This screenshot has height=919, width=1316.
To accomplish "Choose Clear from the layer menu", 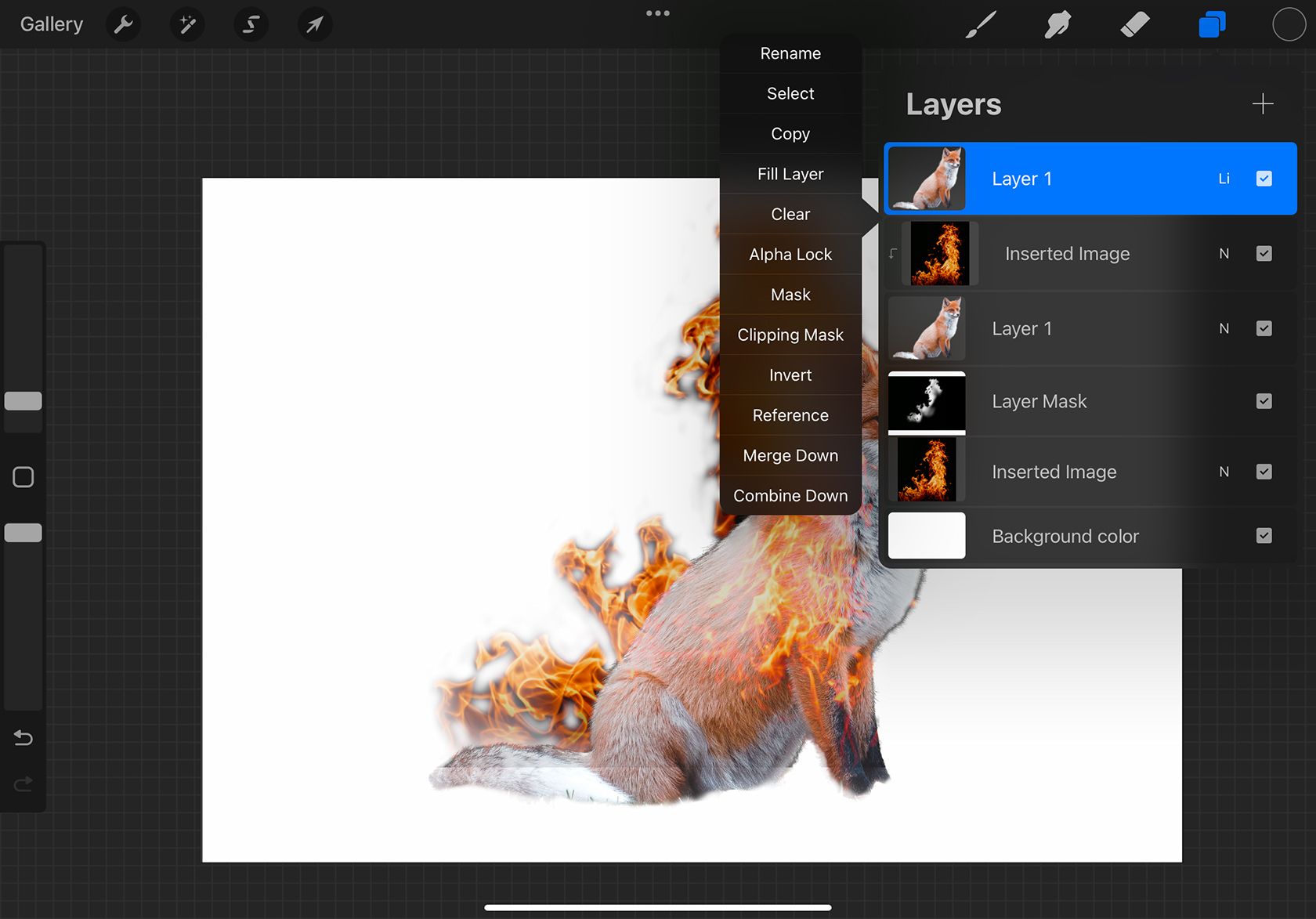I will point(790,214).
